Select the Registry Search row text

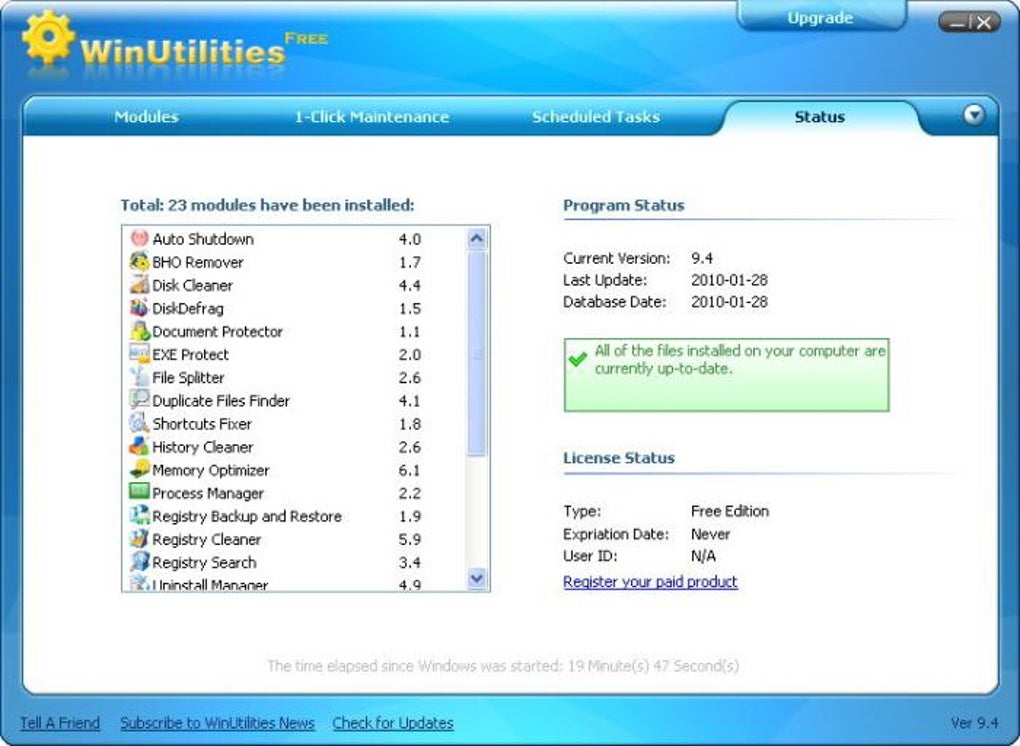click(x=204, y=563)
